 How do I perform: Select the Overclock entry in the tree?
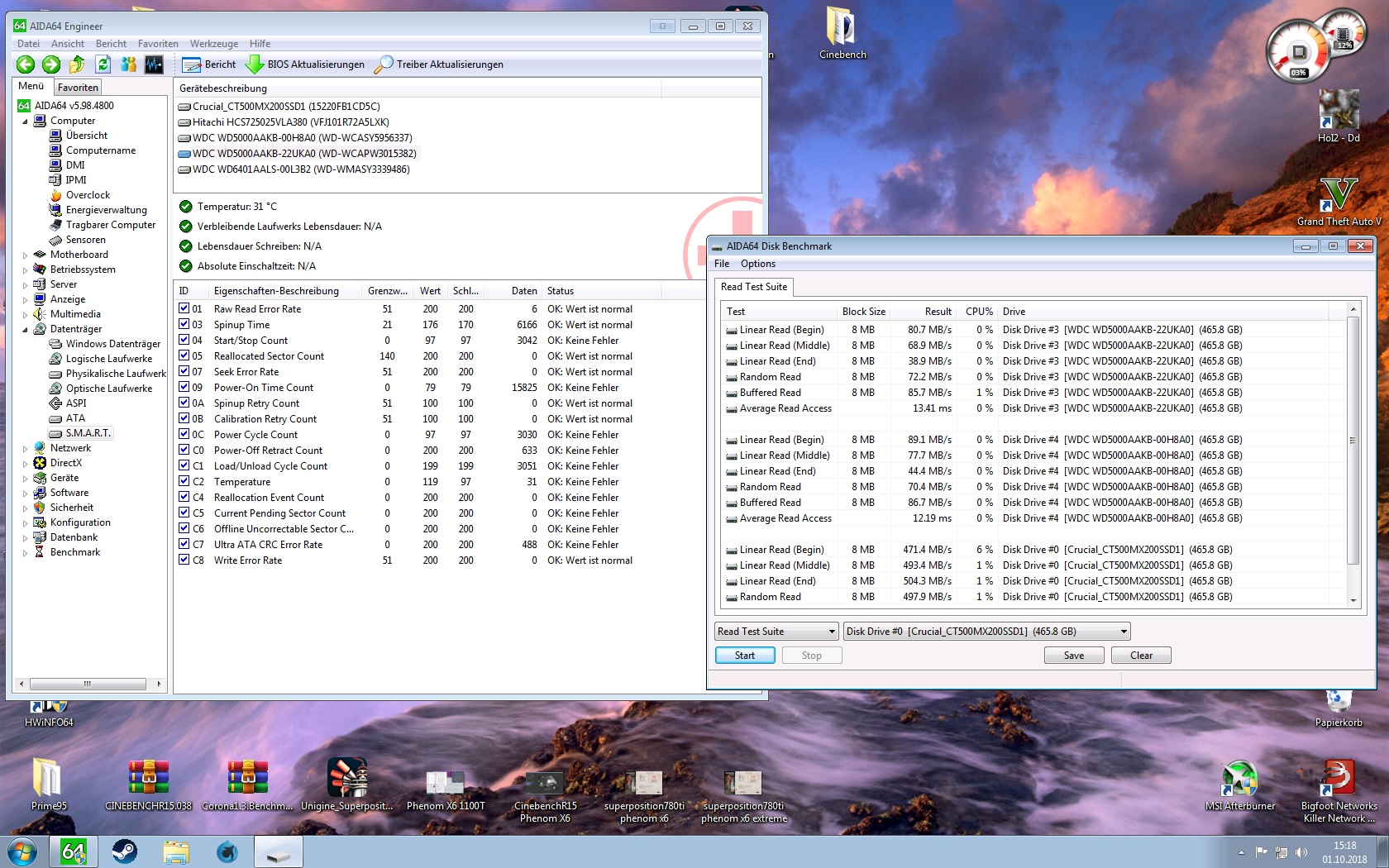point(88,195)
